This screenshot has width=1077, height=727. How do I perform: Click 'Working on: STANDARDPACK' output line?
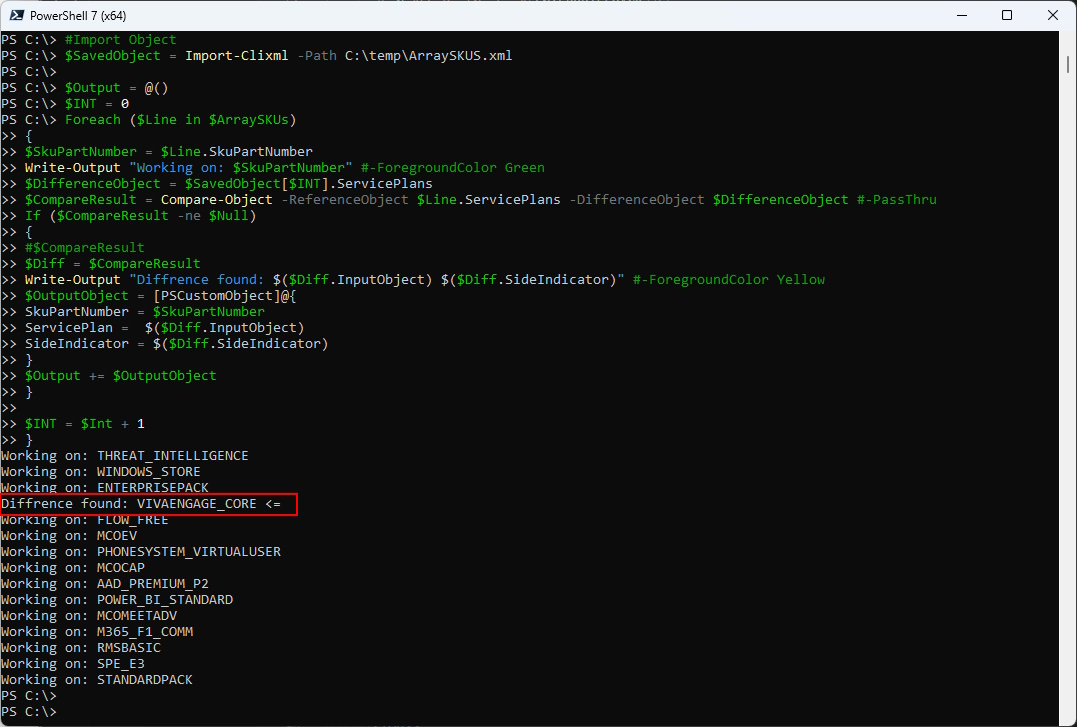pyautogui.click(x=97, y=680)
